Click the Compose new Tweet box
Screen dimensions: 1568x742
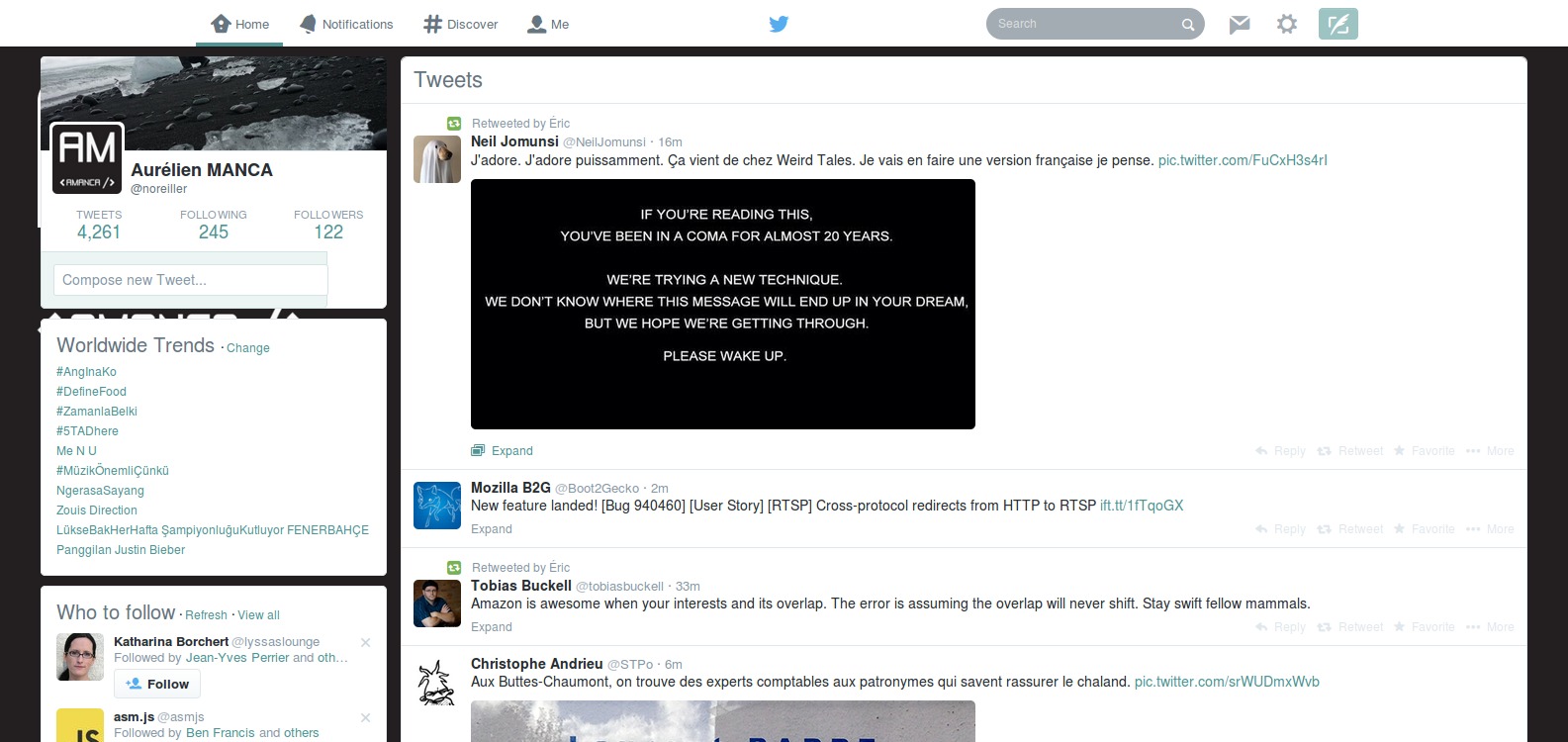190,280
